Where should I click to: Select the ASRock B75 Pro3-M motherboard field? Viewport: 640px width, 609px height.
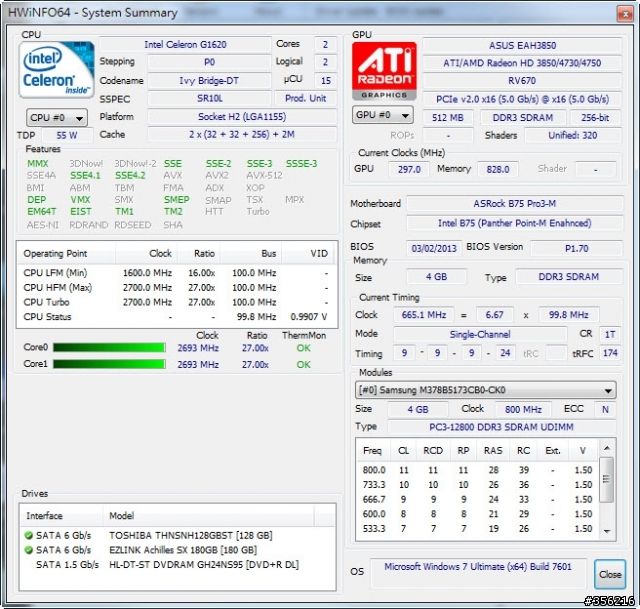515,203
